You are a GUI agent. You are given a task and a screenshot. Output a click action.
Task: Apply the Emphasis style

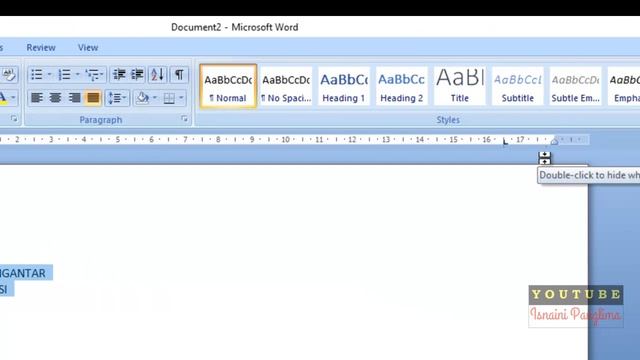(624, 86)
